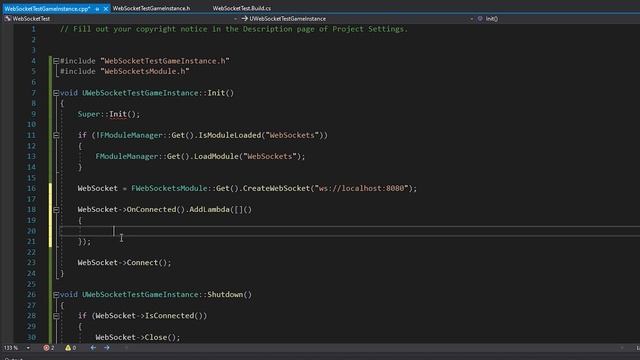Switch to WebSocketTestGameInstance.h tab
Screen dimensions: 640x360
pyautogui.click(x=151, y=8)
